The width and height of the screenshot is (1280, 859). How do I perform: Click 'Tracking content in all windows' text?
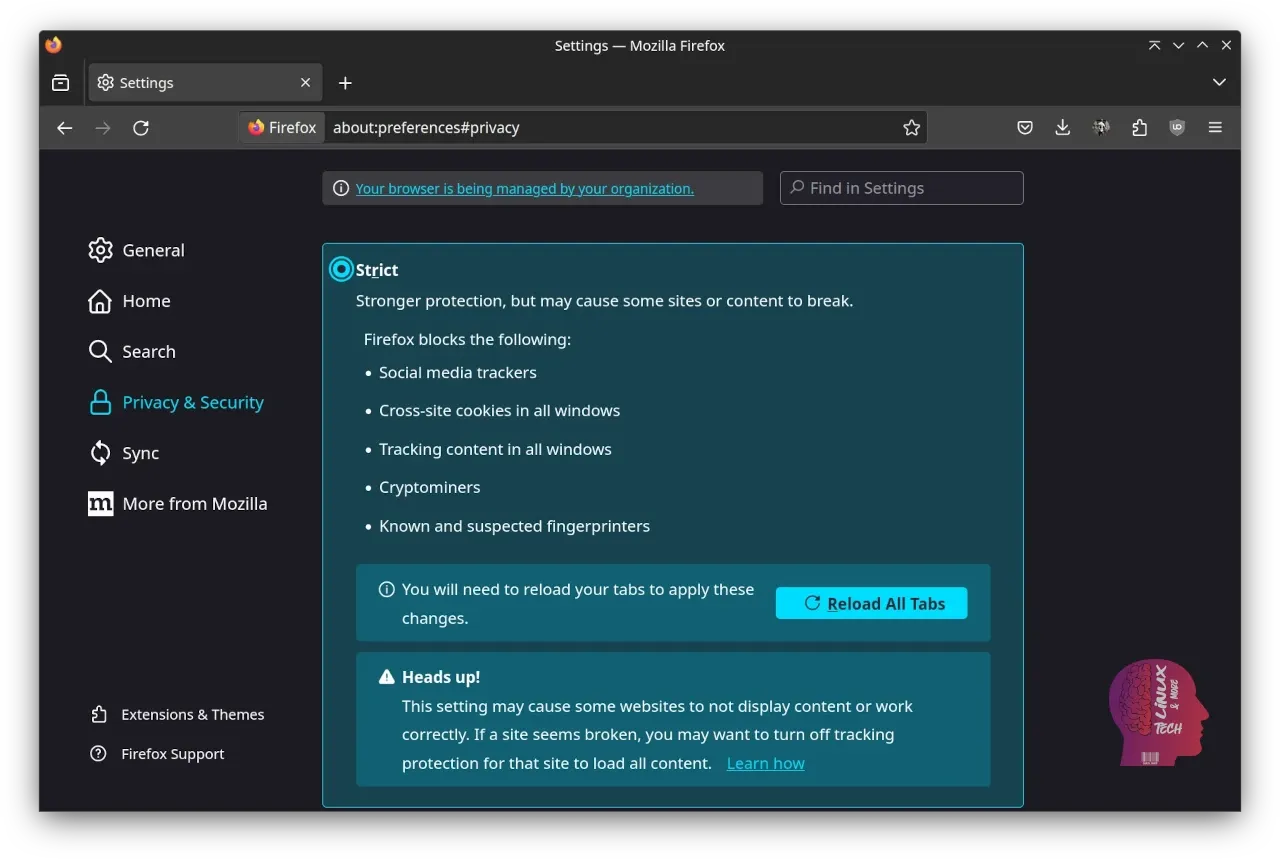point(495,450)
